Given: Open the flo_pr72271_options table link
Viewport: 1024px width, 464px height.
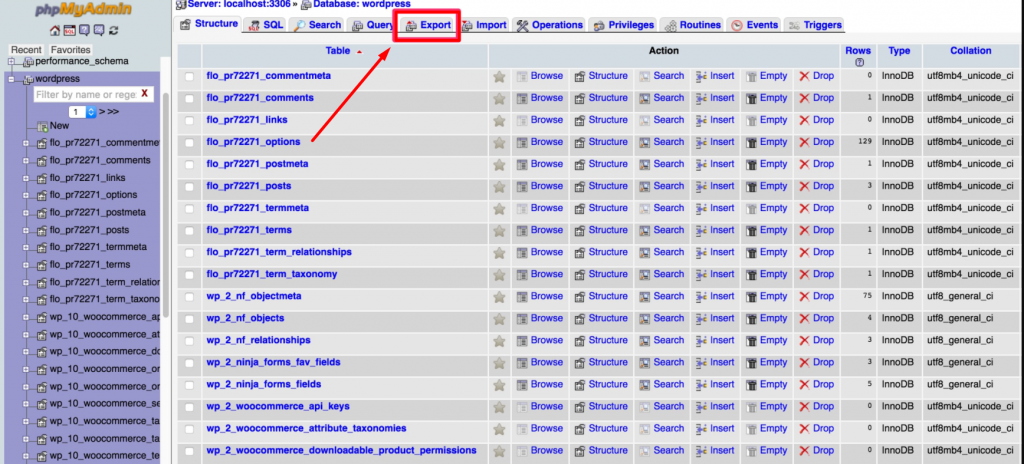Looking at the screenshot, I should coord(253,142).
